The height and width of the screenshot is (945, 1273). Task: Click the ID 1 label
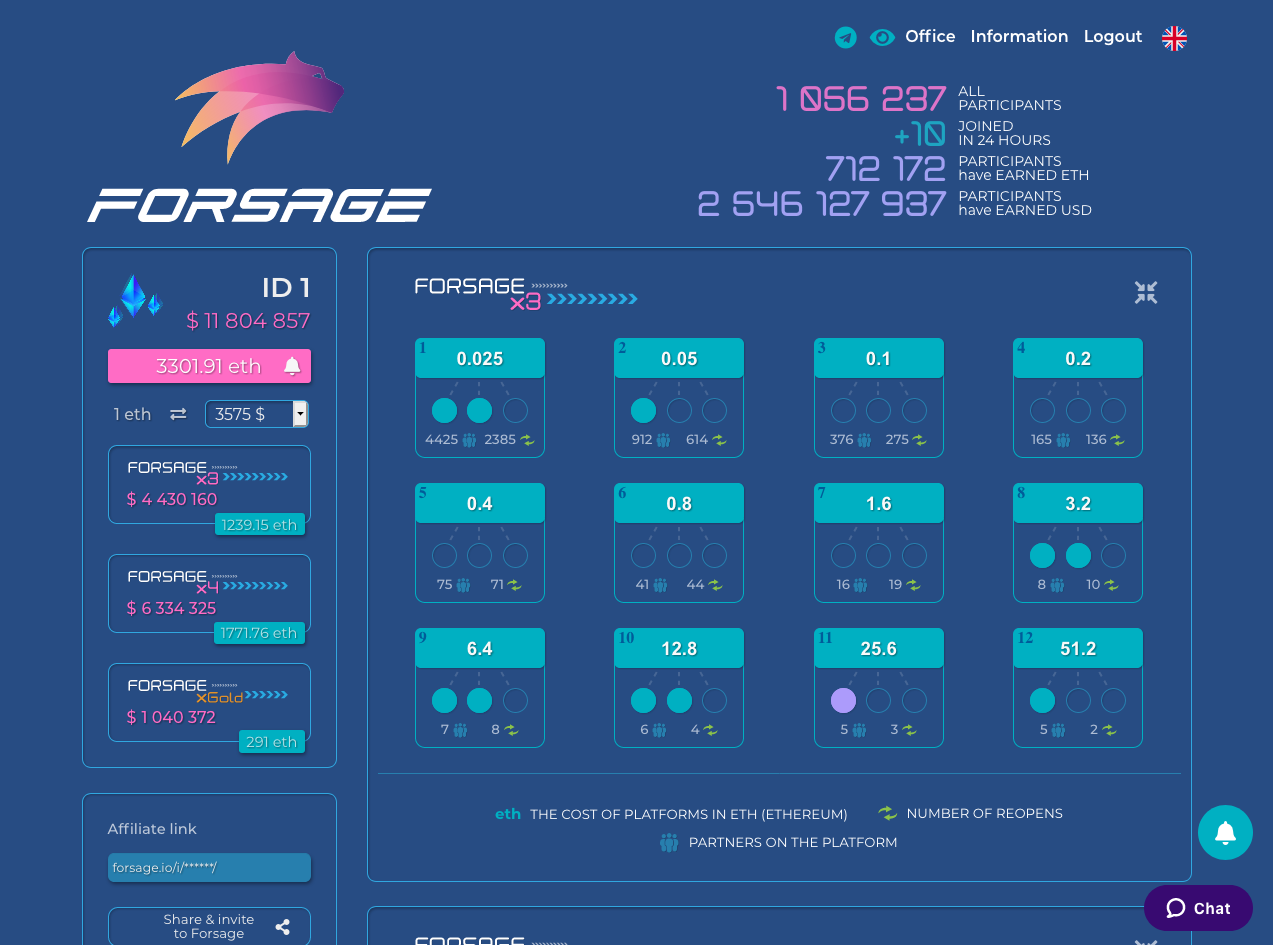point(286,288)
